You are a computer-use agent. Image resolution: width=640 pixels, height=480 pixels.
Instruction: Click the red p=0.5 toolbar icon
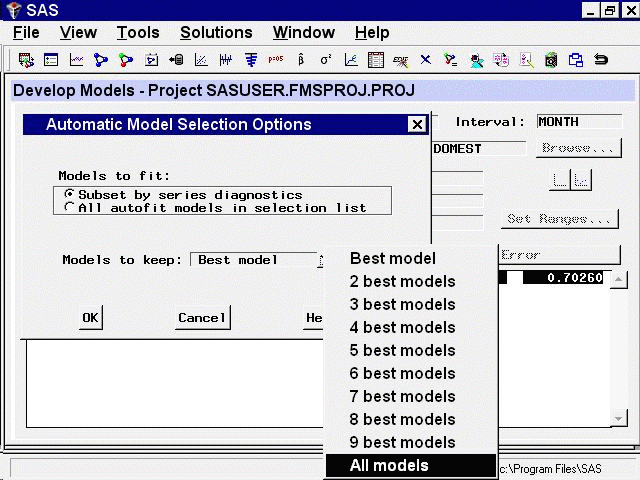275,60
